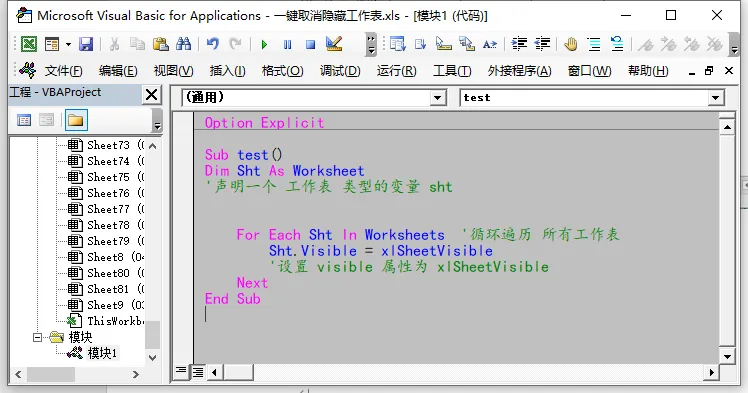748x393 pixels.
Task: Click Parameter Info toolbar icon
Action: [x=467, y=44]
